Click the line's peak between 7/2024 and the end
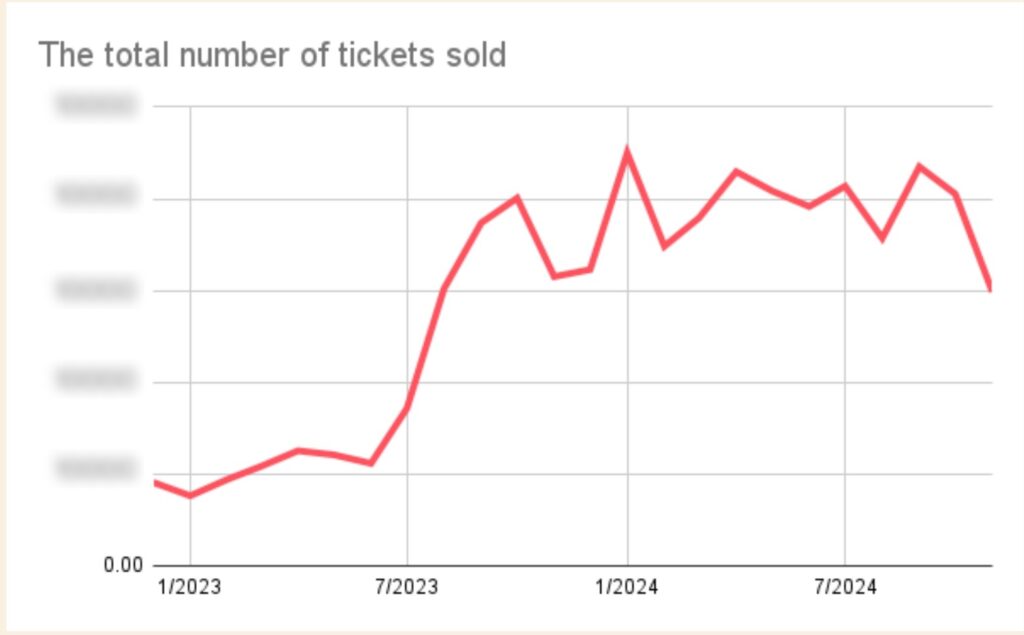1024x635 pixels. pyautogui.click(x=919, y=166)
